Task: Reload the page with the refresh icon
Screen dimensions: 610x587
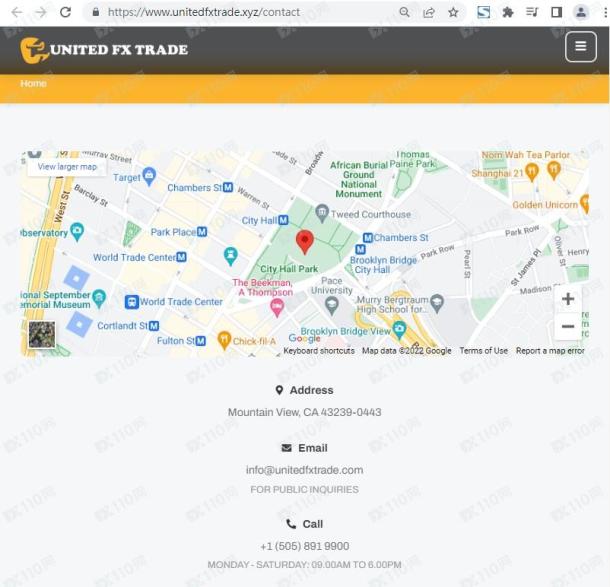Action: pos(65,12)
